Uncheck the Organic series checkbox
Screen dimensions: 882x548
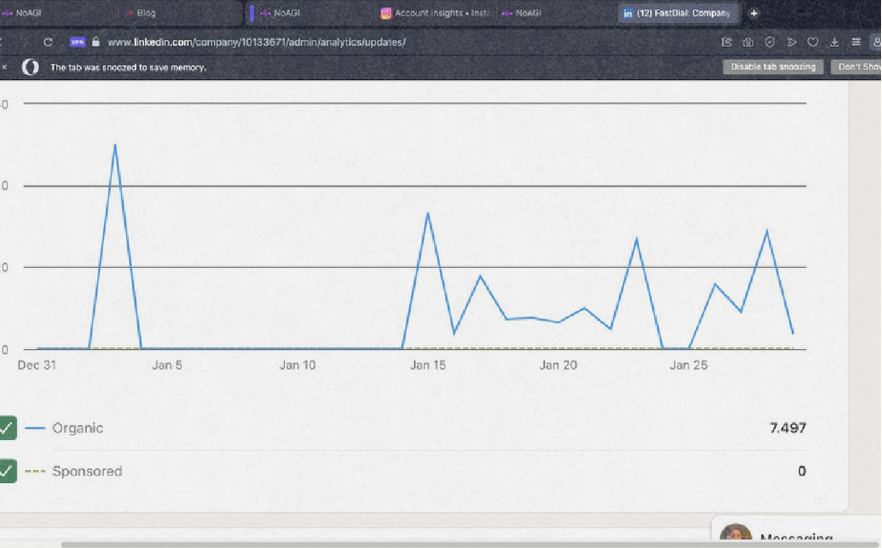coord(7,428)
